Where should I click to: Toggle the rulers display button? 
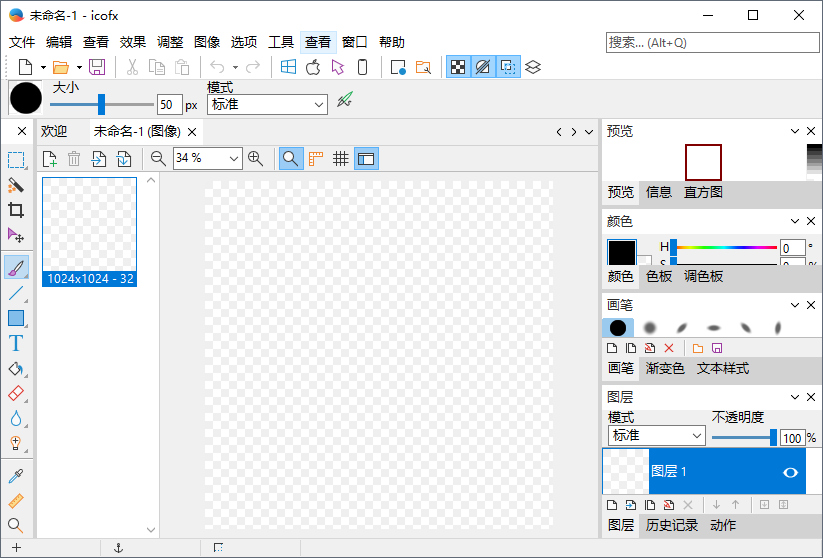315,159
